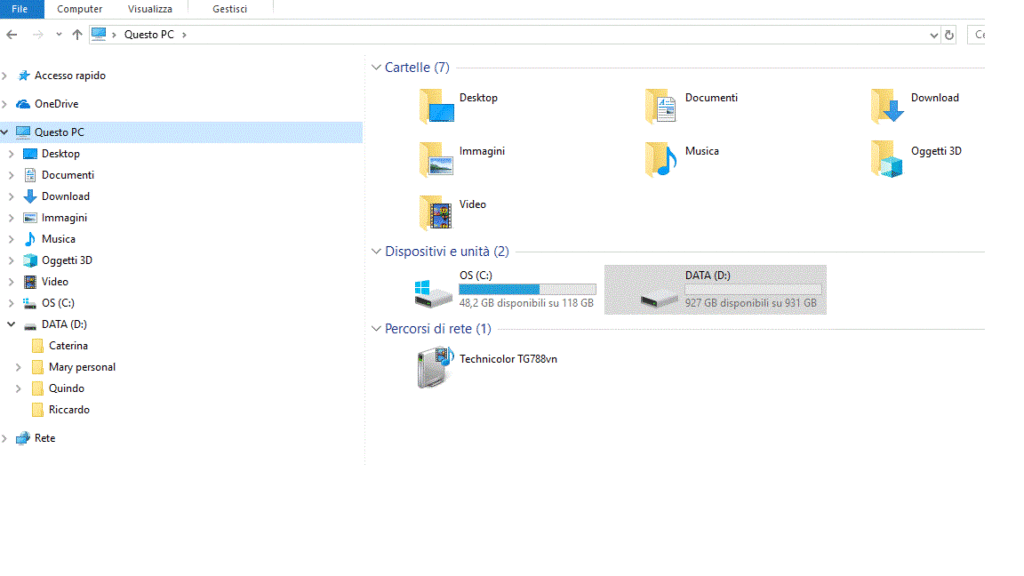
Task: Collapse Percorsi di rete (1) group
Action: pyautogui.click(x=376, y=328)
